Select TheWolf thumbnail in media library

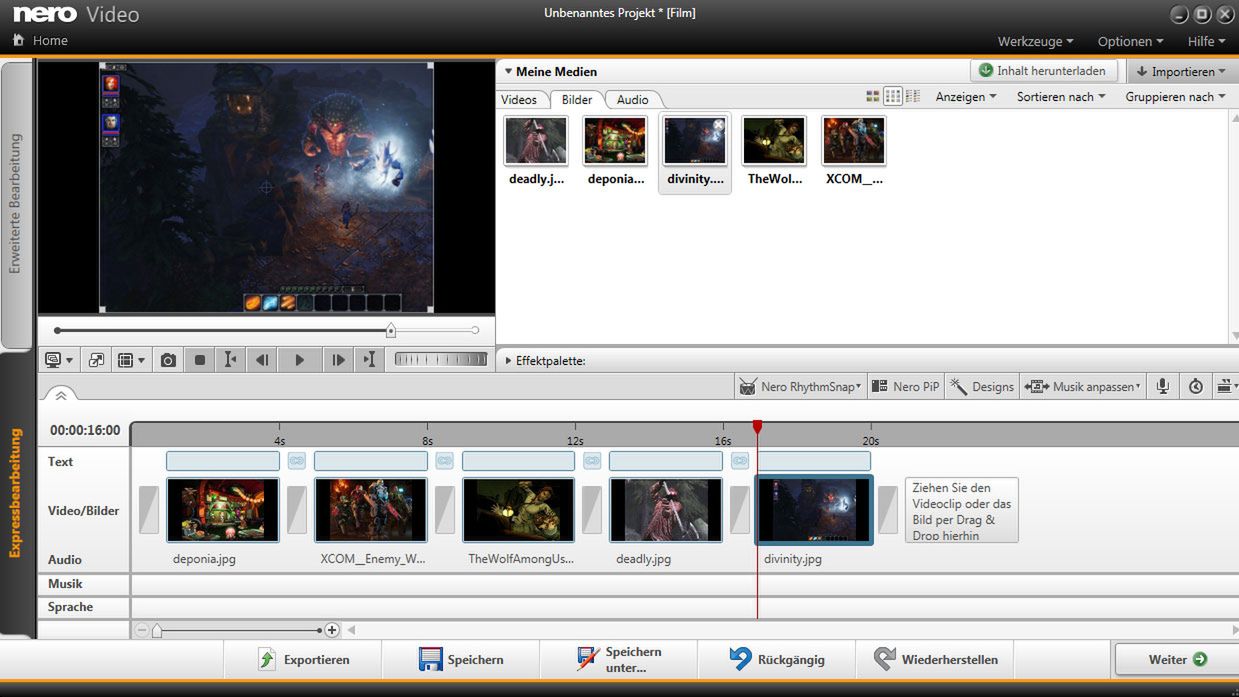774,141
